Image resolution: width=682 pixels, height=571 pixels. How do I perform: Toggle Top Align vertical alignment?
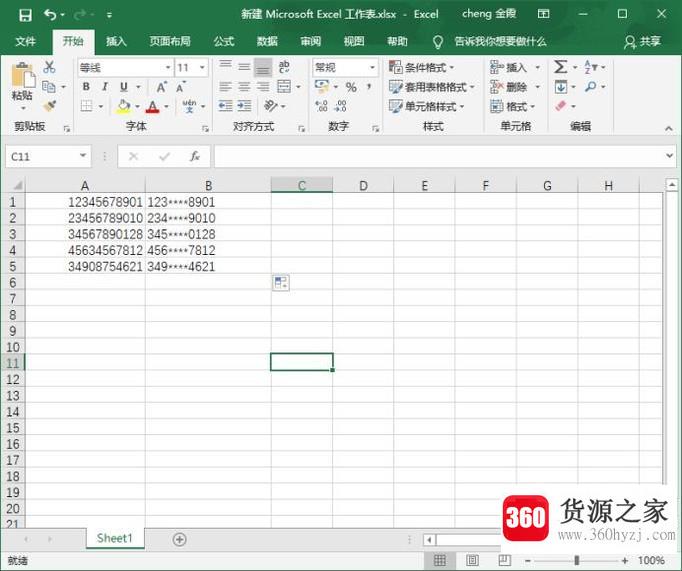coord(225,65)
